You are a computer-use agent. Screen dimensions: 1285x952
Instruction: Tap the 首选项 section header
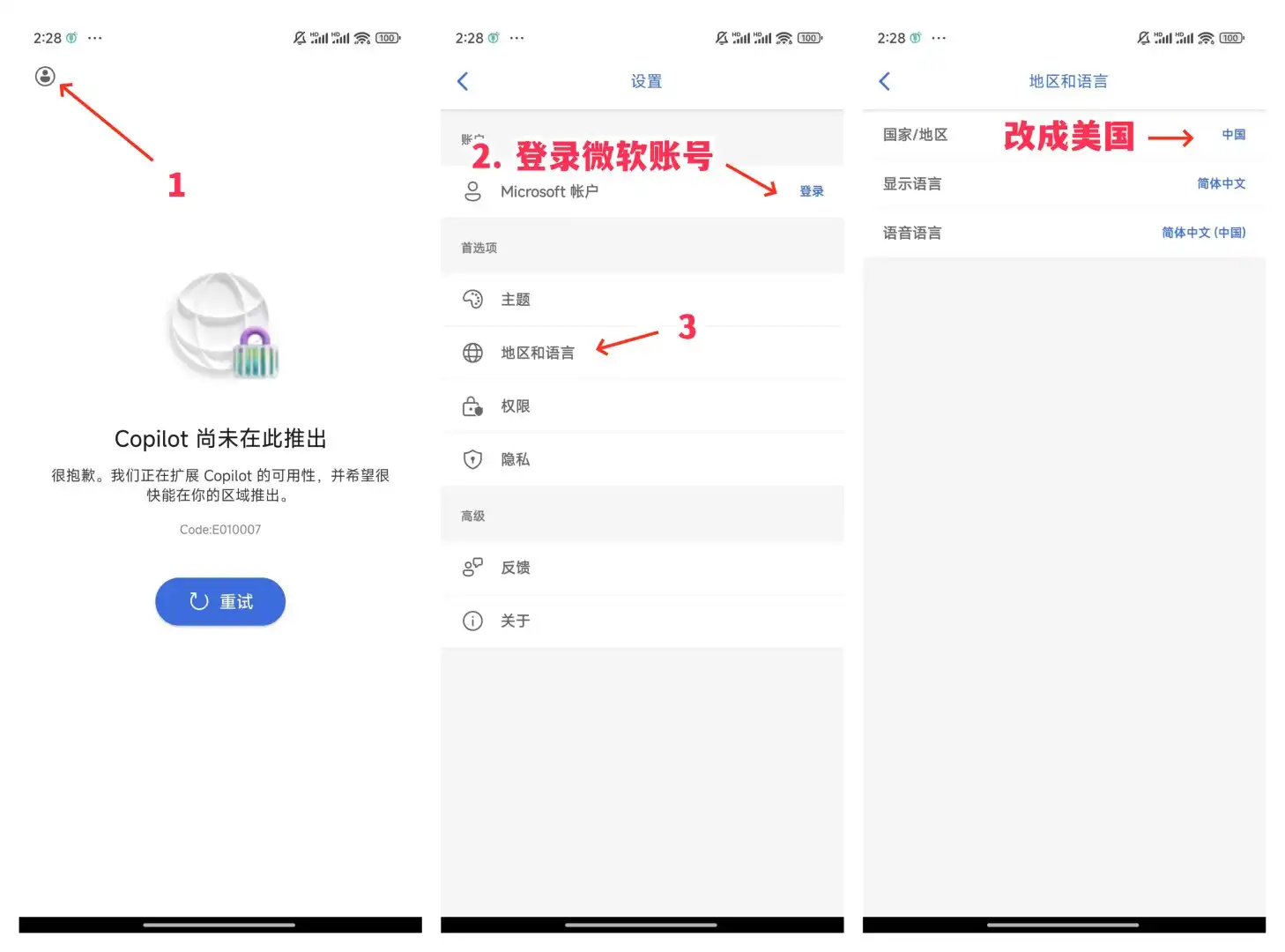tap(479, 248)
